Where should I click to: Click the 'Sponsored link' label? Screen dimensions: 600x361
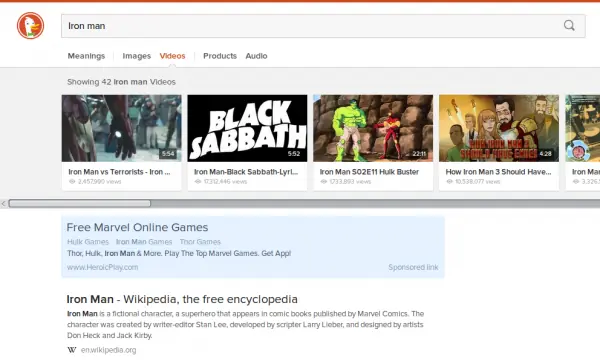[x=413, y=267]
